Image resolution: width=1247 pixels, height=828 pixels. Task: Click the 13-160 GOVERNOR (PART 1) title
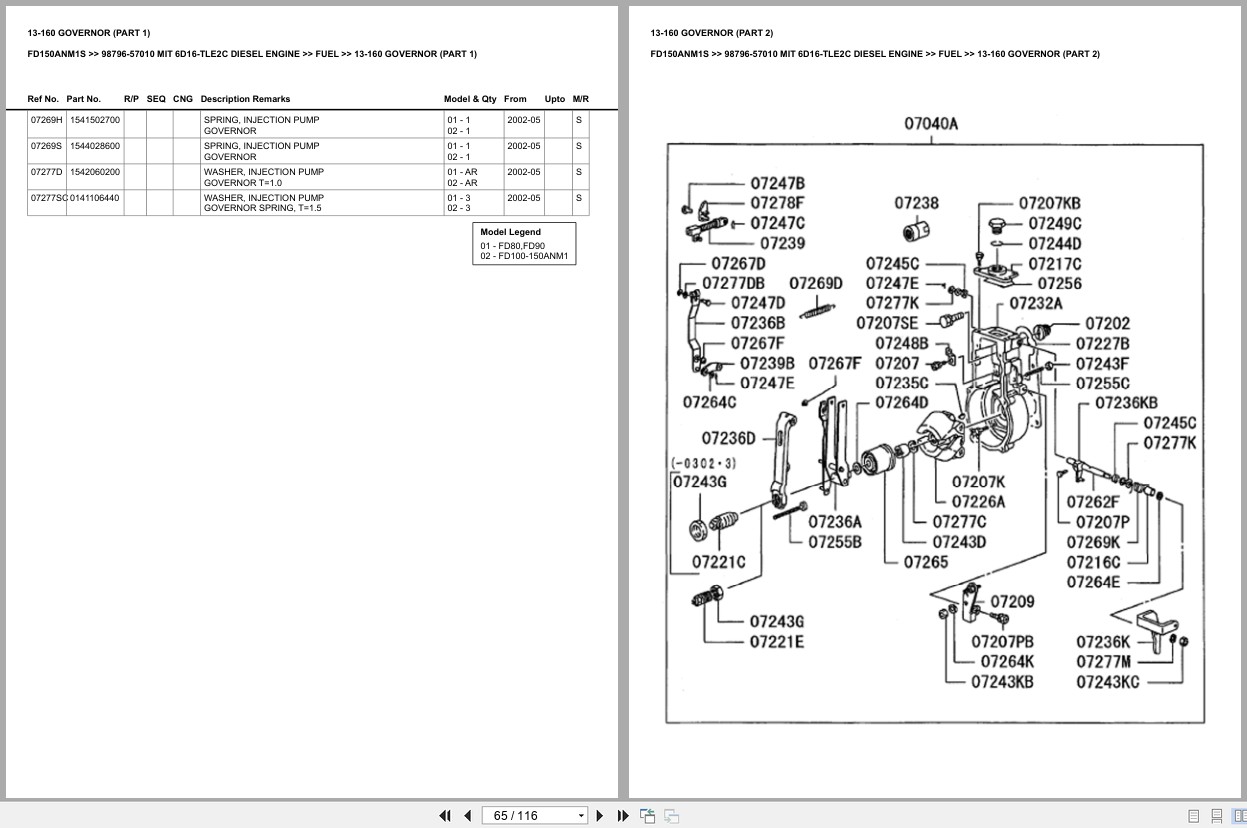pyautogui.click(x=89, y=33)
